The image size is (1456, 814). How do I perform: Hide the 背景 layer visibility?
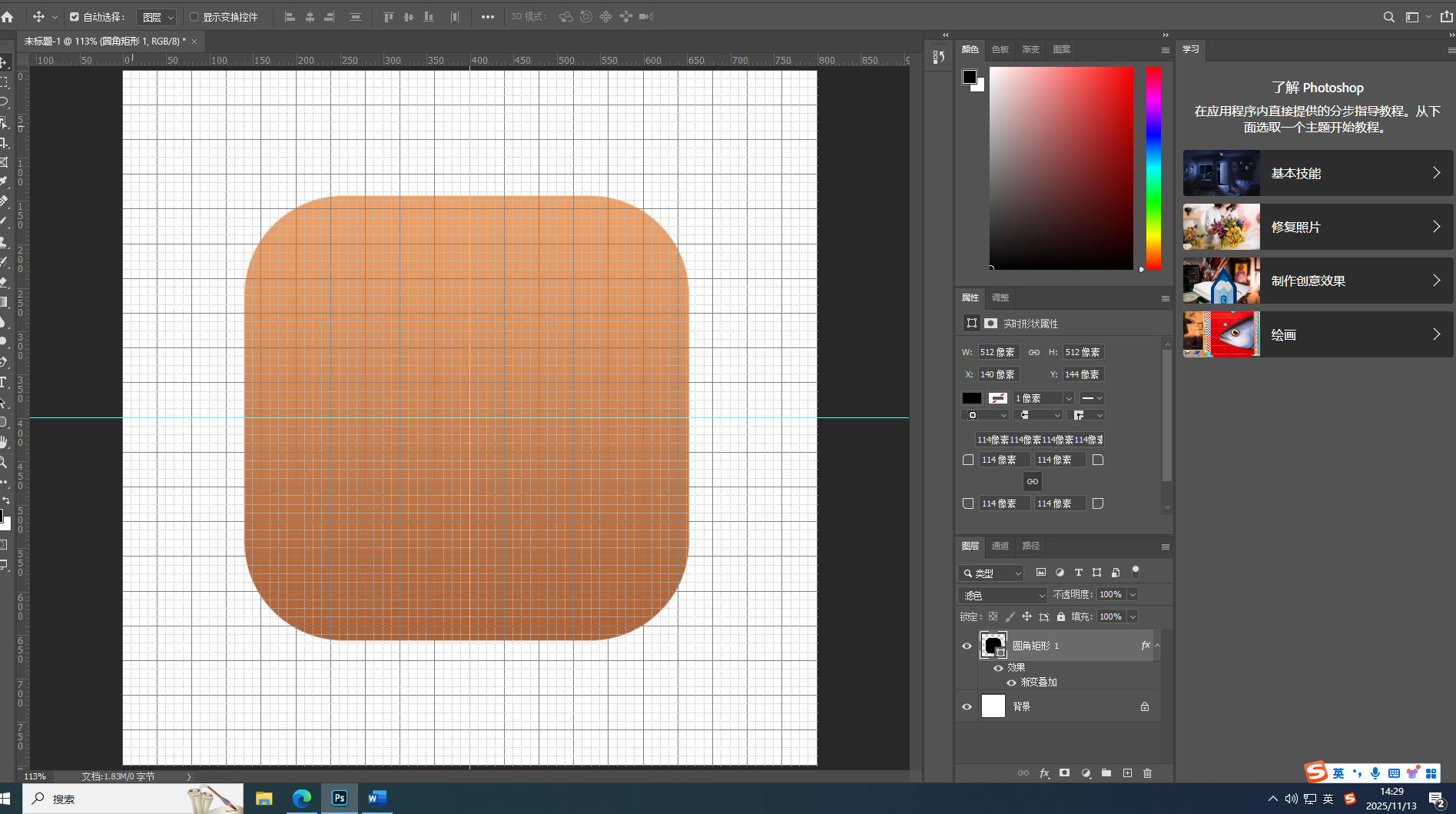967,706
